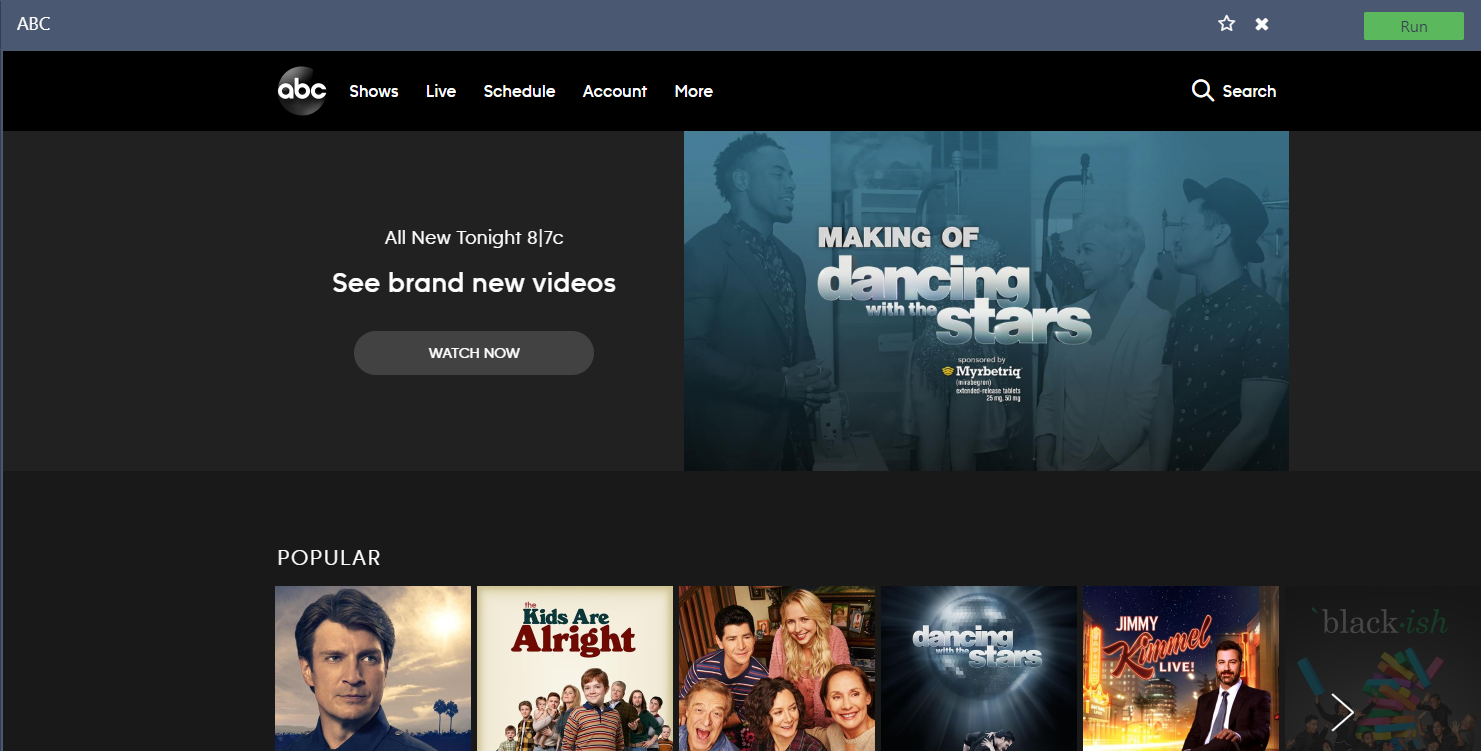1481x751 pixels.
Task: Select the See brand new videos headline
Action: (474, 283)
